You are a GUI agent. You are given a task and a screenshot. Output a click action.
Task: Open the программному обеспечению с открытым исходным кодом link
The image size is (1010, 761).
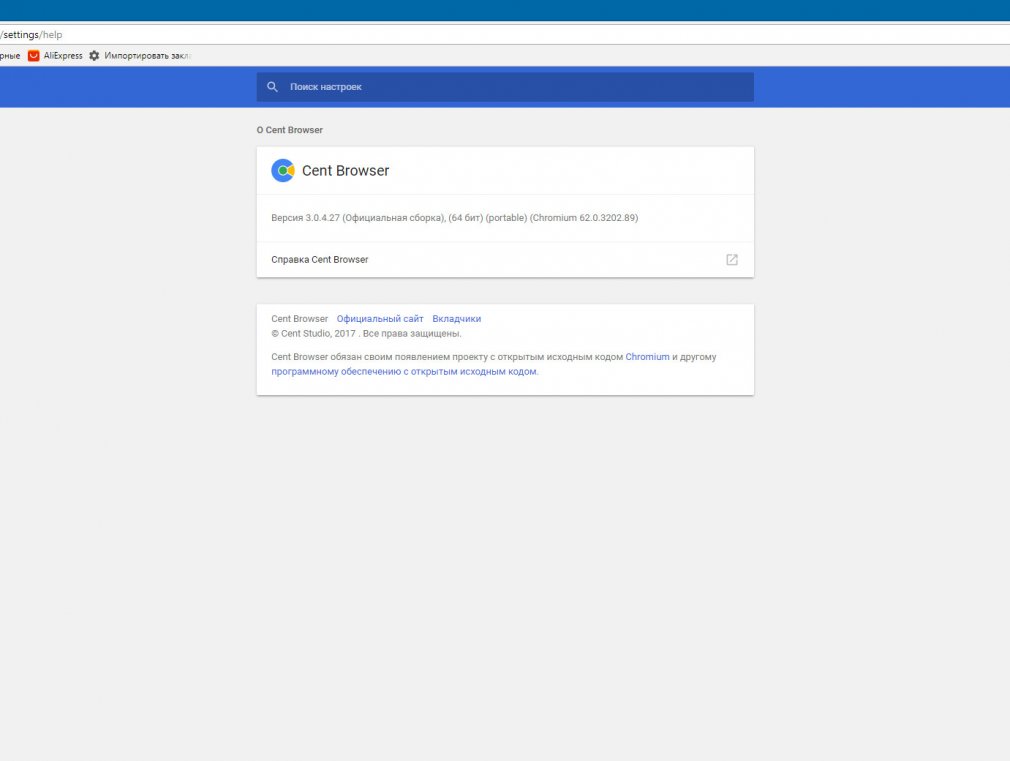[404, 372]
